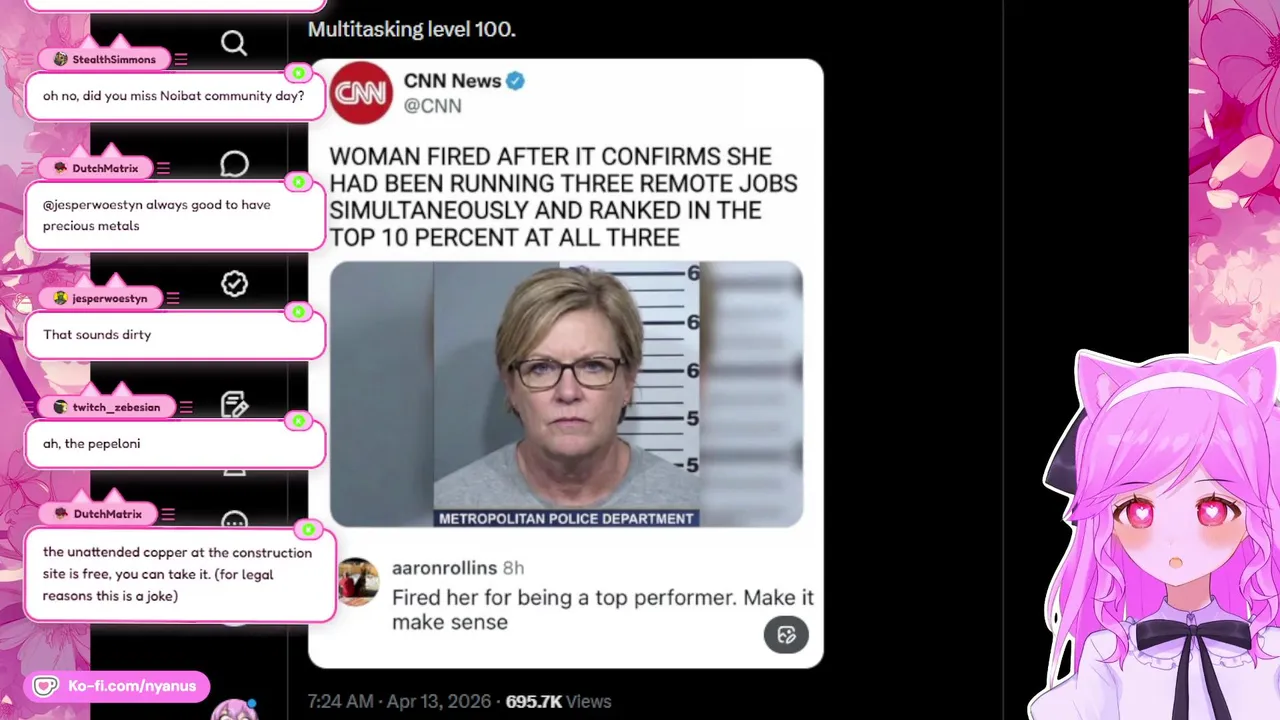Click the red CNN logo avatar
1280x720 pixels.
[361, 93]
